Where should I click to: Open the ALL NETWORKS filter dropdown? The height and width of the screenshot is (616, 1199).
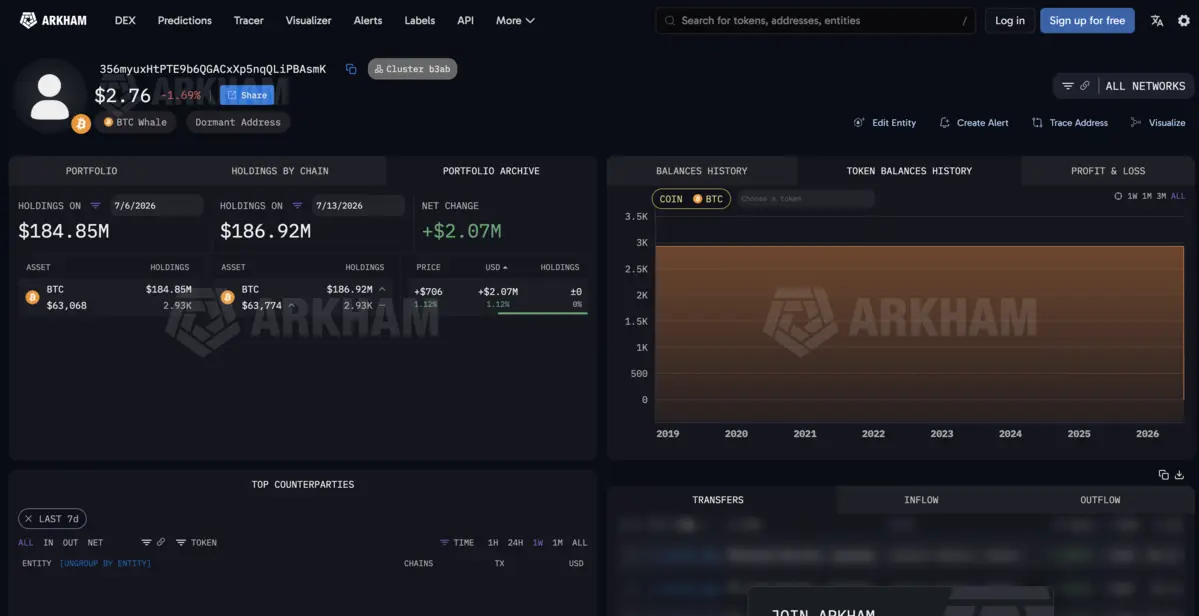point(1123,86)
